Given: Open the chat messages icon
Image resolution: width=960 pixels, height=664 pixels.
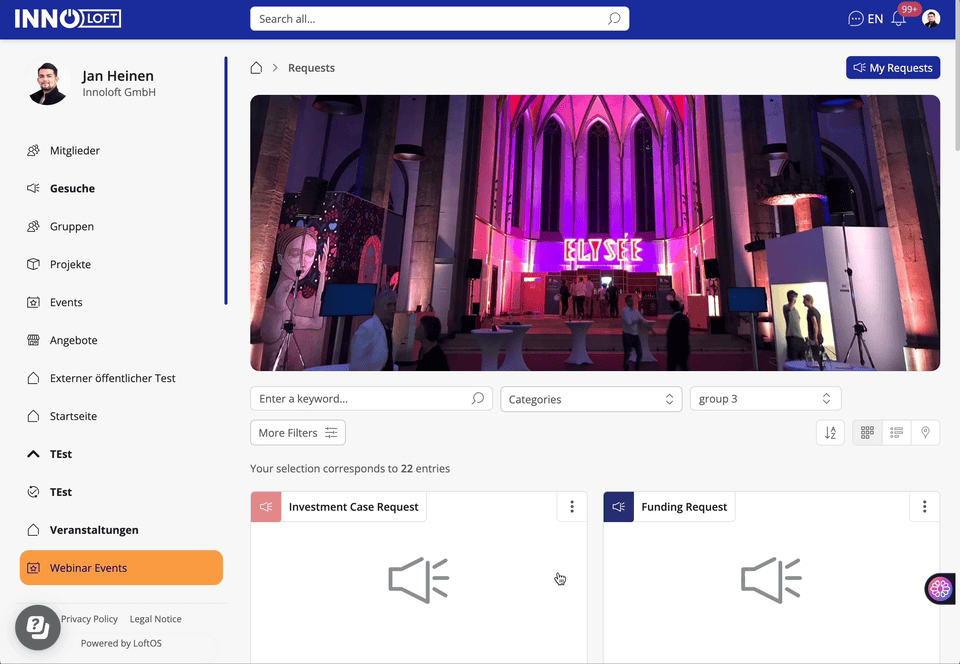Looking at the screenshot, I should click(855, 19).
